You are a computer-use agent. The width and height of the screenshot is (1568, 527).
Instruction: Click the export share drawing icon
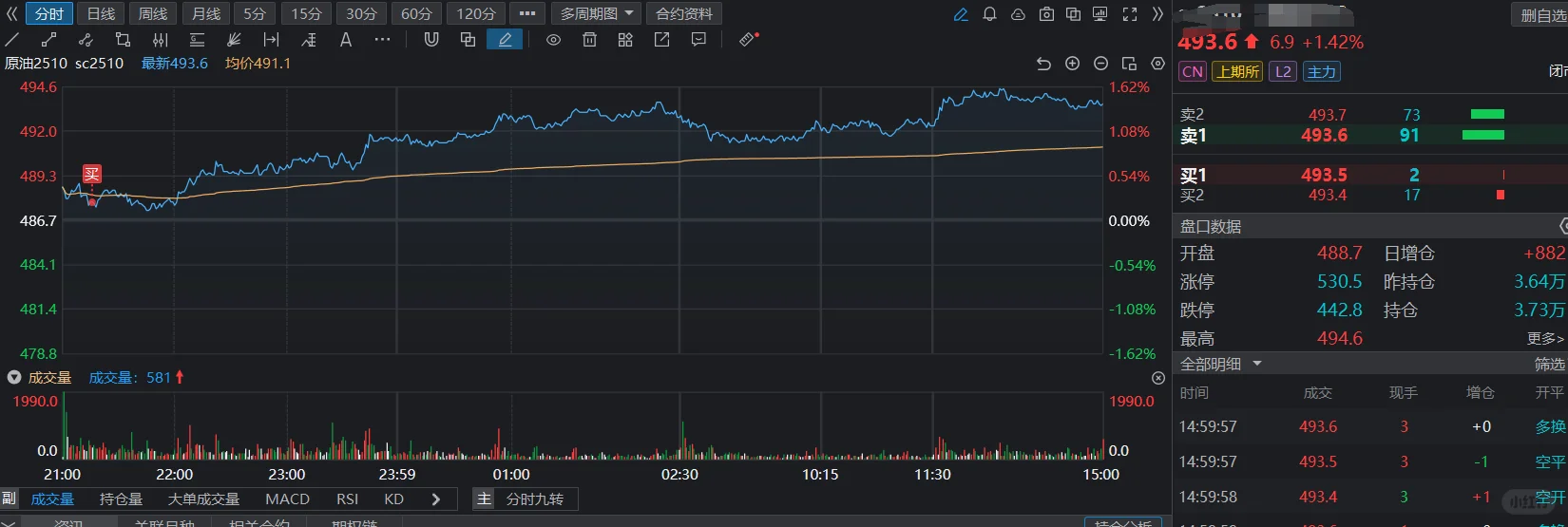point(662,40)
